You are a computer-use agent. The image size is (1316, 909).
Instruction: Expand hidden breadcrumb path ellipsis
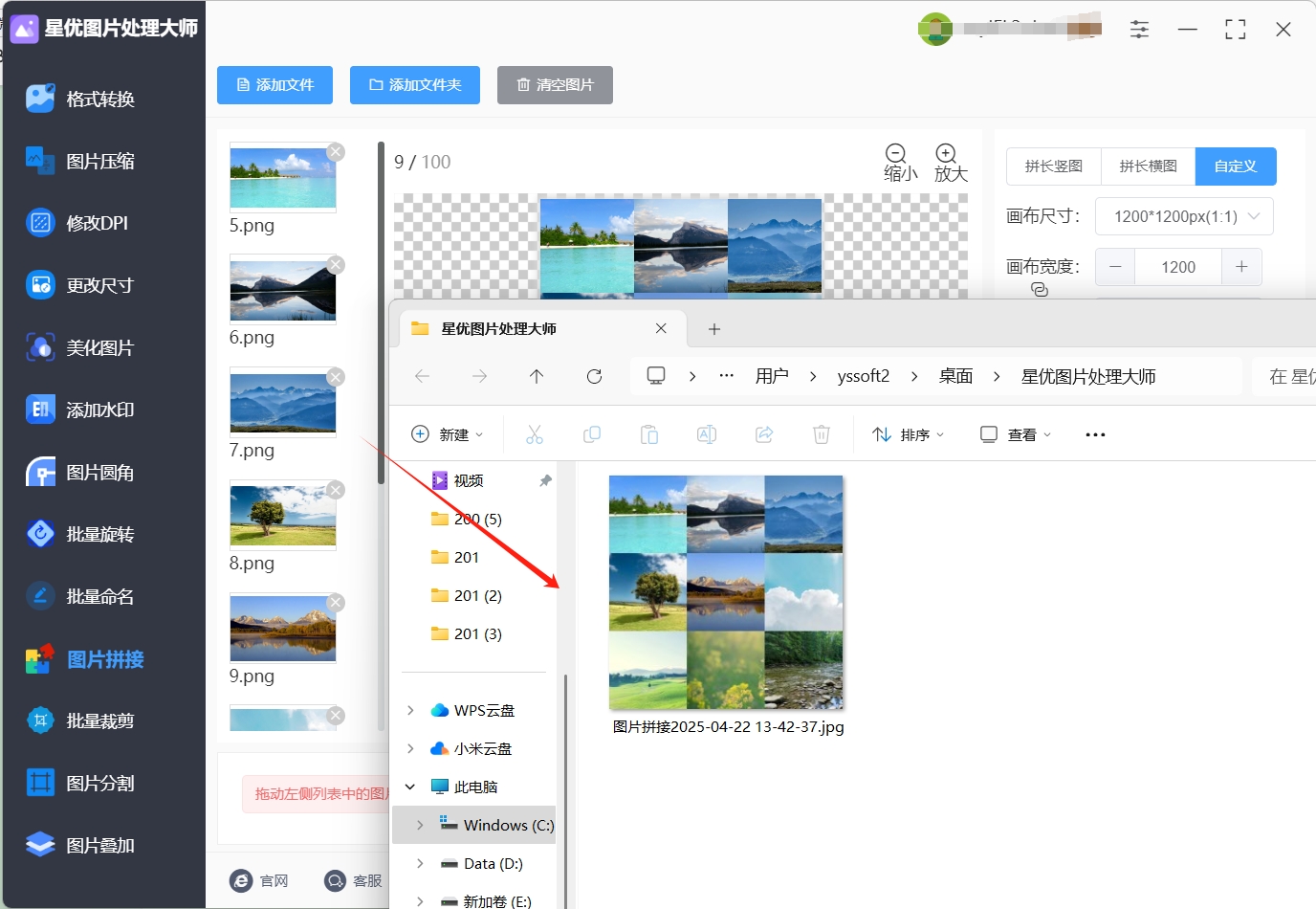pyautogui.click(x=727, y=376)
